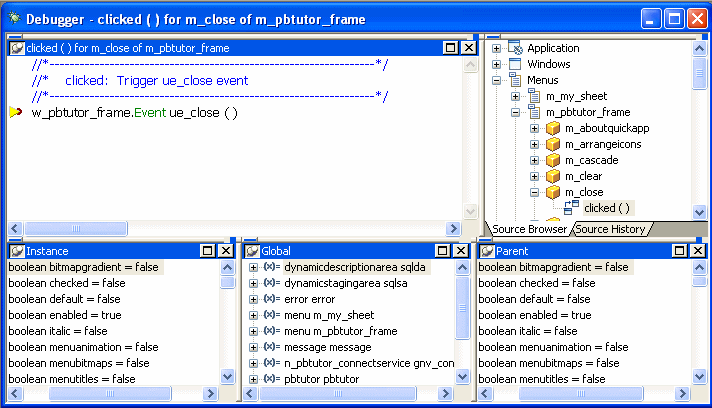Click Instance pane scroll down arrow
This screenshot has height=408, width=712.
point(227,376)
